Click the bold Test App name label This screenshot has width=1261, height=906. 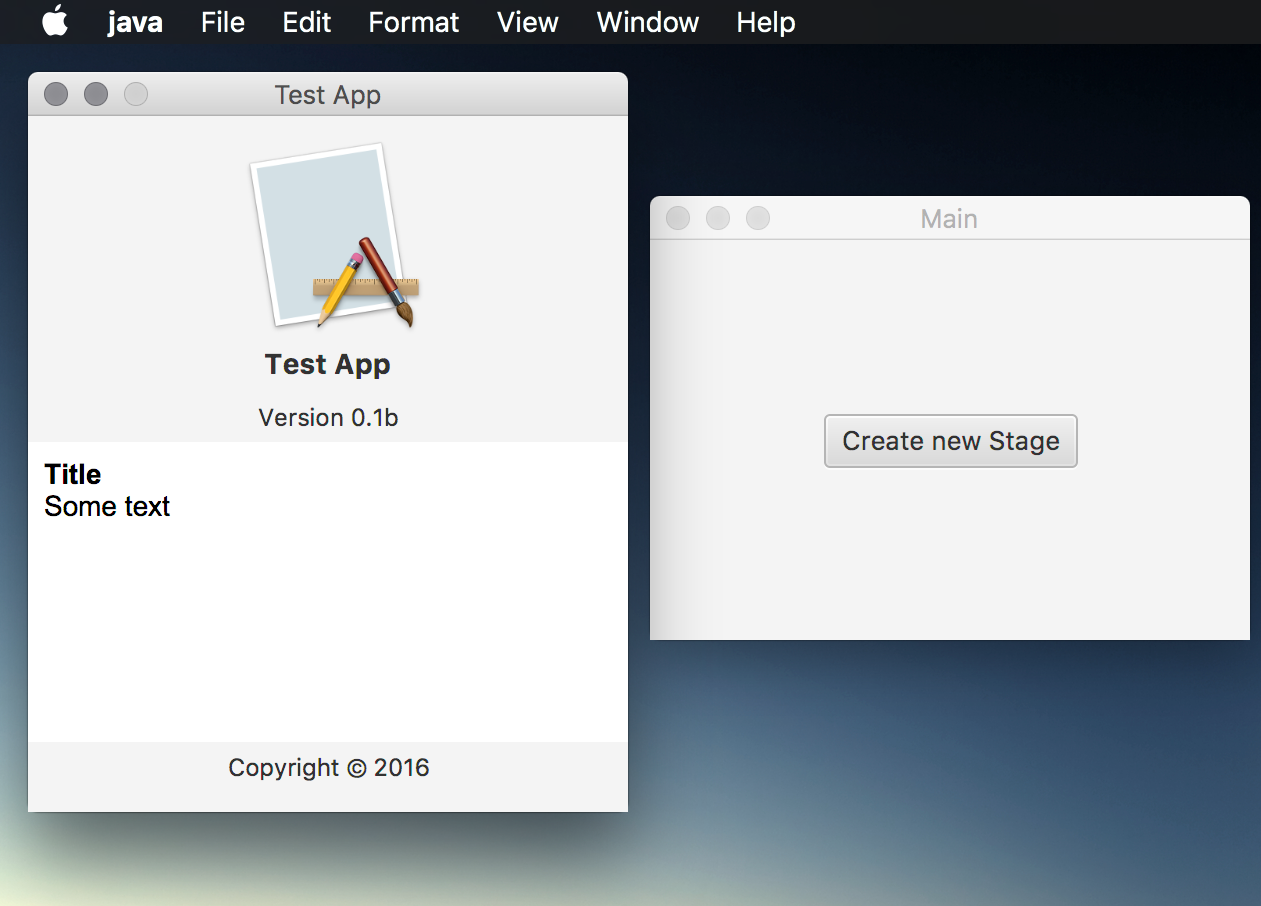click(x=328, y=365)
